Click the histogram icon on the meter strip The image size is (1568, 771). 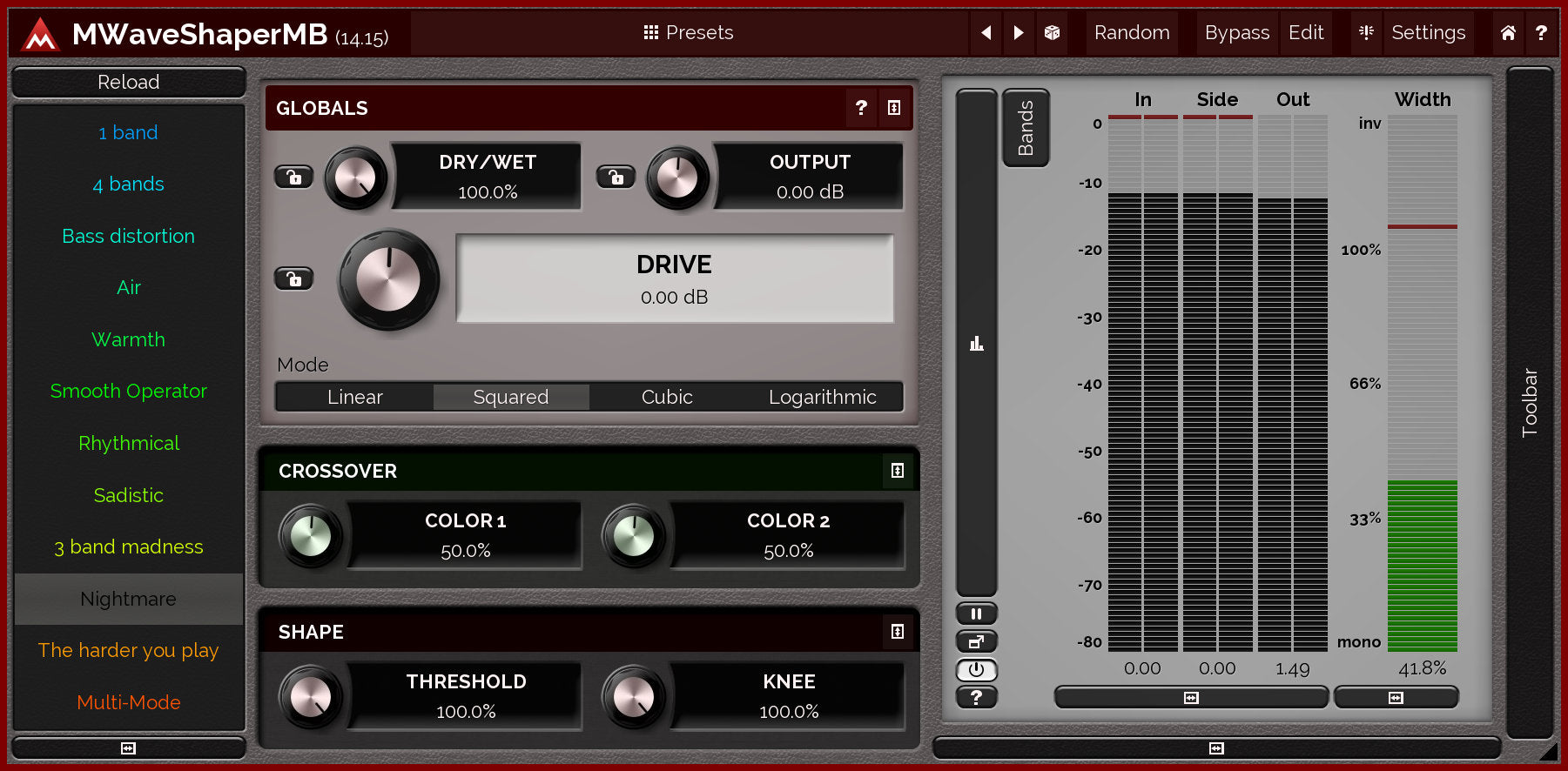pos(976,344)
